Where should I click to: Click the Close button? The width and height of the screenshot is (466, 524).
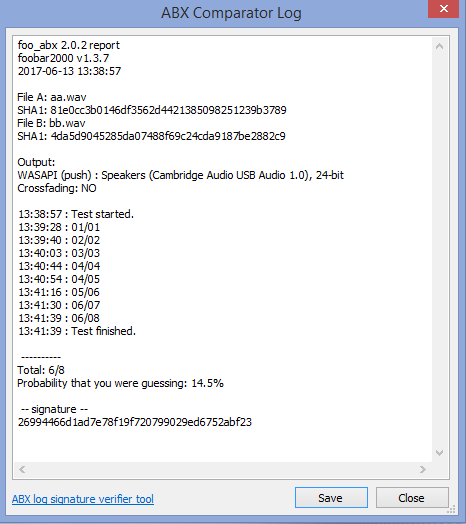coord(412,498)
